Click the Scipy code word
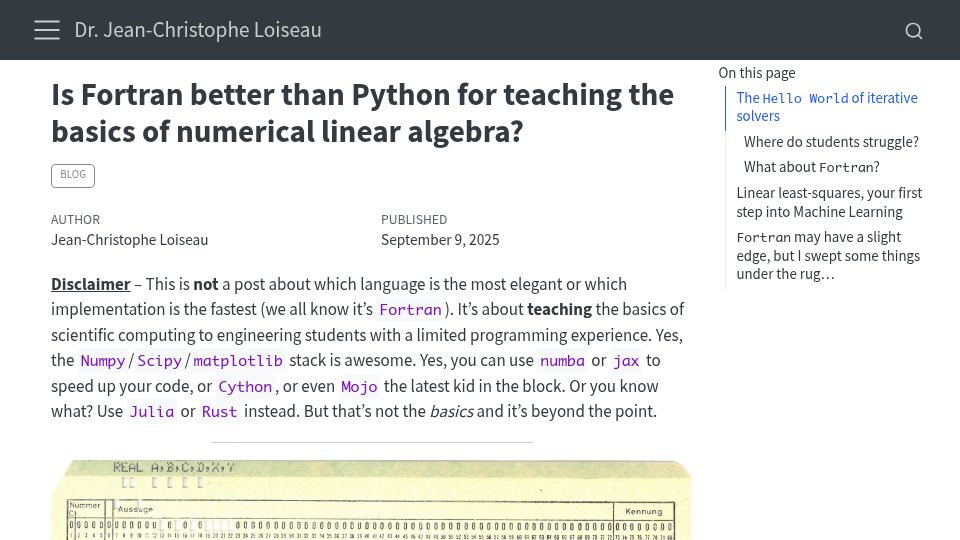960x540 pixels. [x=159, y=361]
